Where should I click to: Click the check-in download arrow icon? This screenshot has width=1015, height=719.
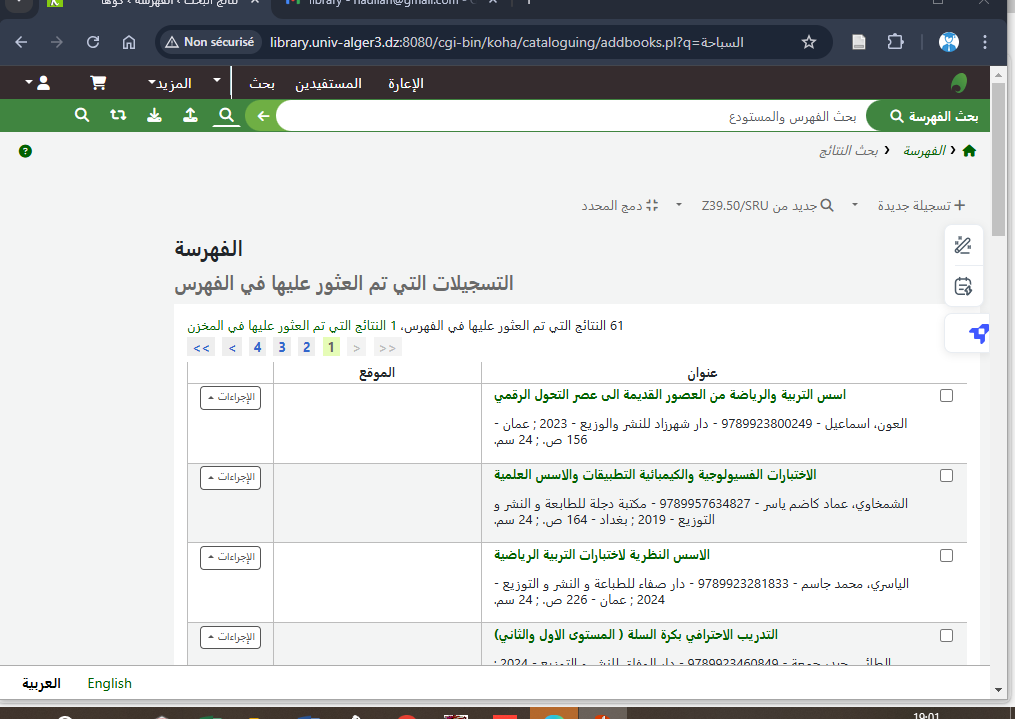coord(154,116)
